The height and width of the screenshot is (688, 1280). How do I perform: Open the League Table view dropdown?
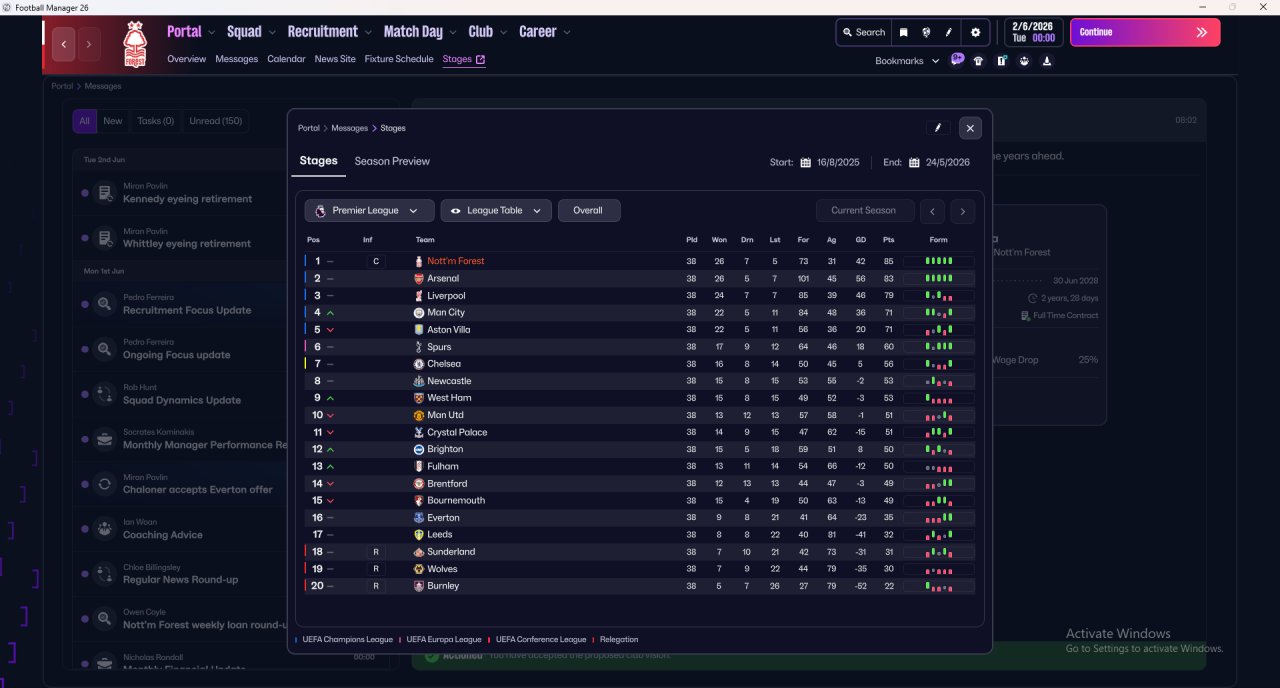(x=496, y=211)
